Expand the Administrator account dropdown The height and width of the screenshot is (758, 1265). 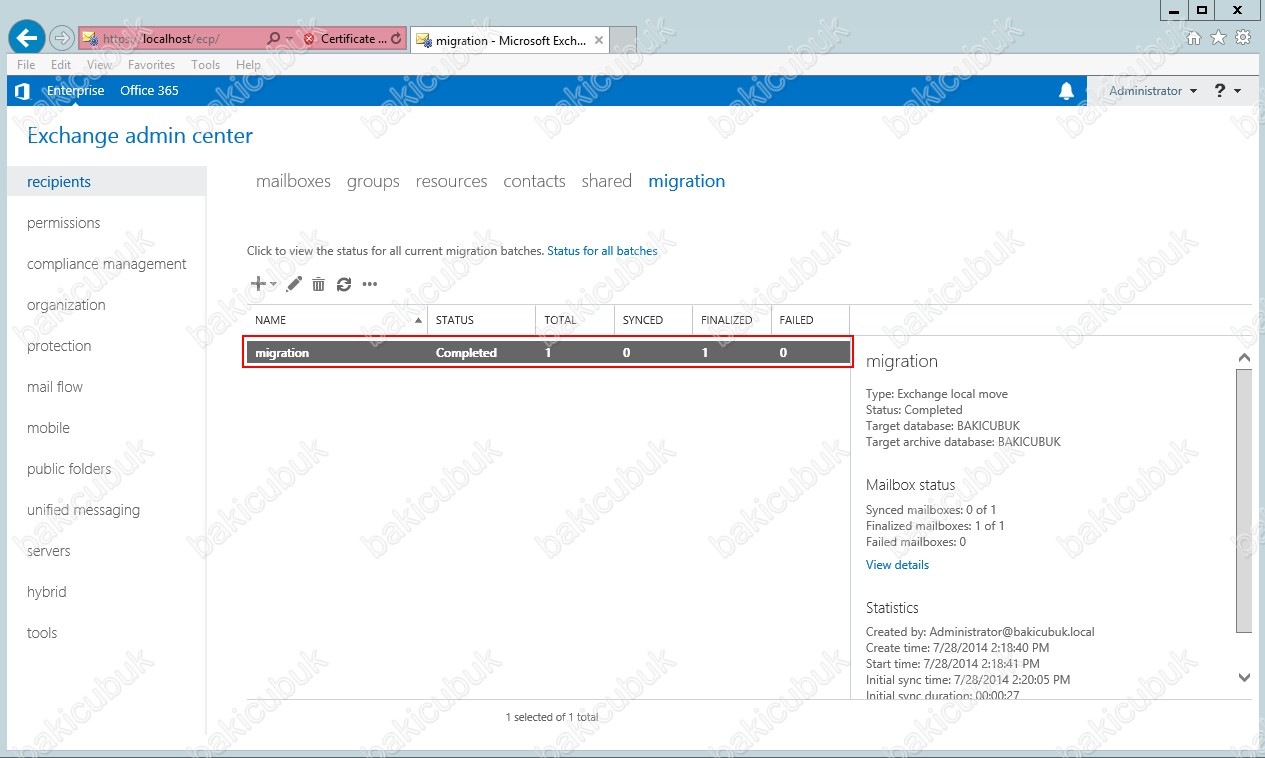pos(1153,91)
